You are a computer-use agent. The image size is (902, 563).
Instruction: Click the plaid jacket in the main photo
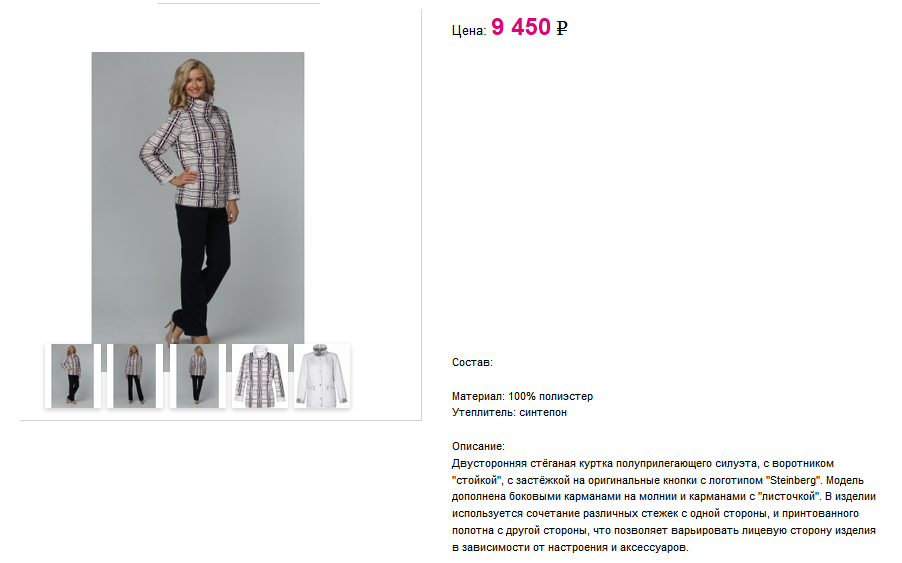[193, 154]
